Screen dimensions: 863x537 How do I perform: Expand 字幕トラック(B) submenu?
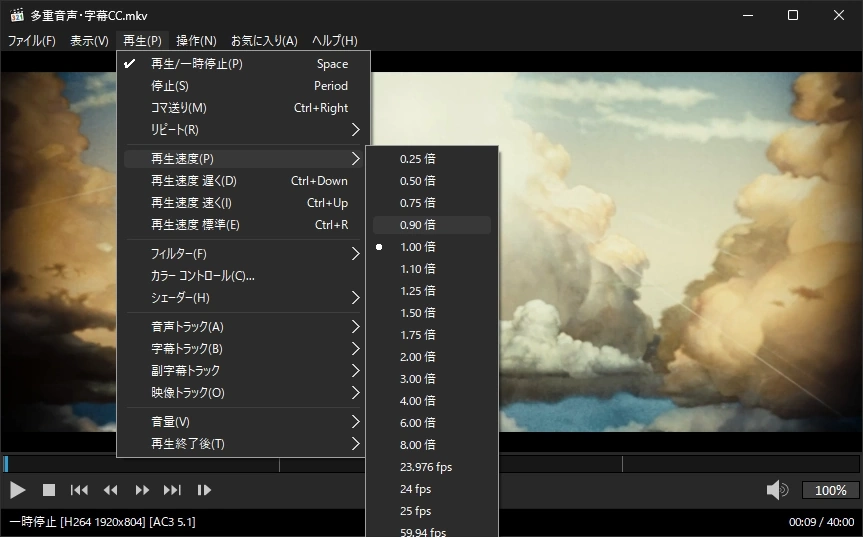(x=242, y=349)
